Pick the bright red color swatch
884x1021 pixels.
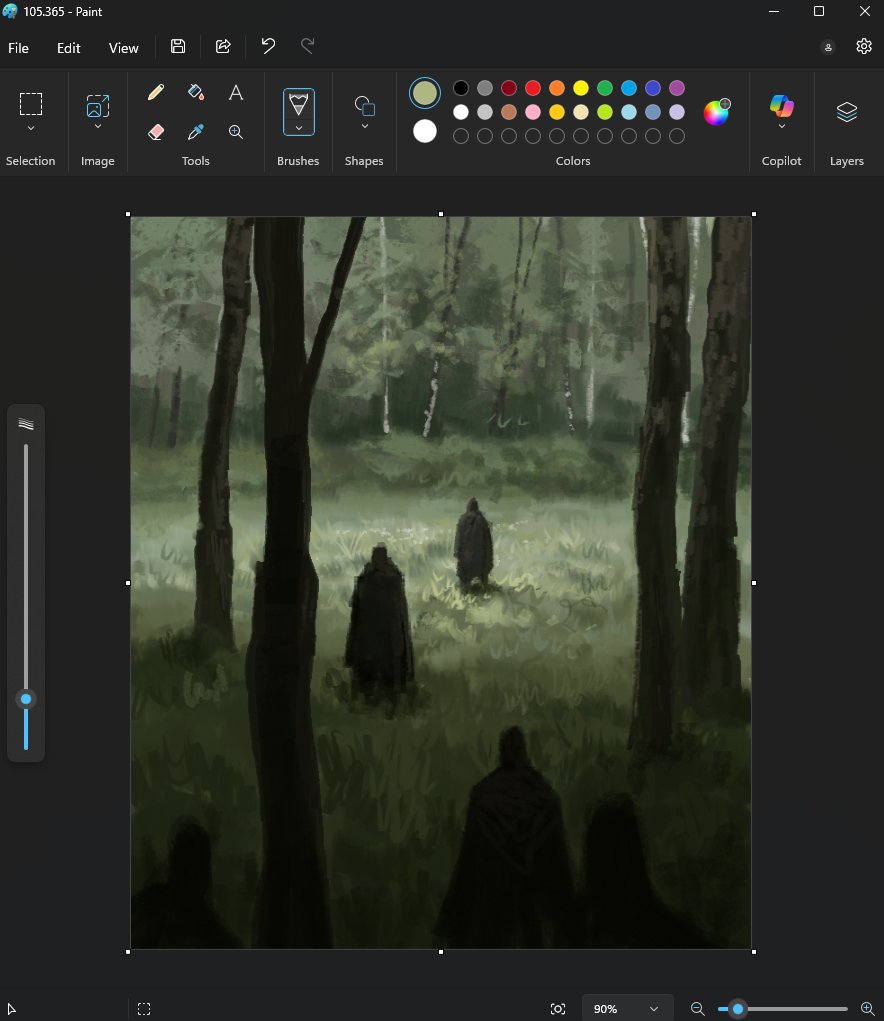533,88
